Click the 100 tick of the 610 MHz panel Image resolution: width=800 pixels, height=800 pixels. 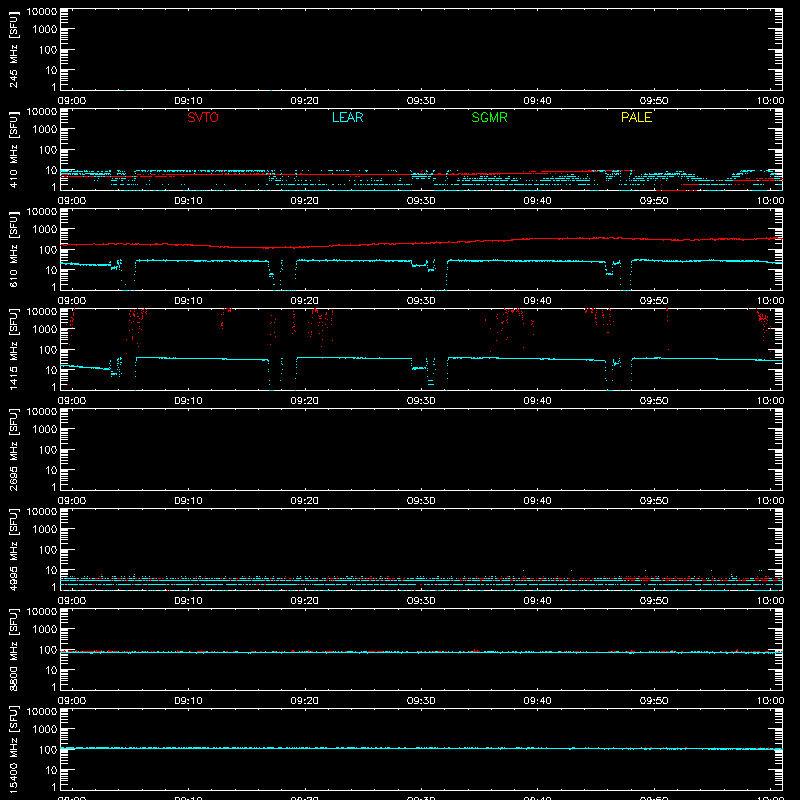point(48,250)
